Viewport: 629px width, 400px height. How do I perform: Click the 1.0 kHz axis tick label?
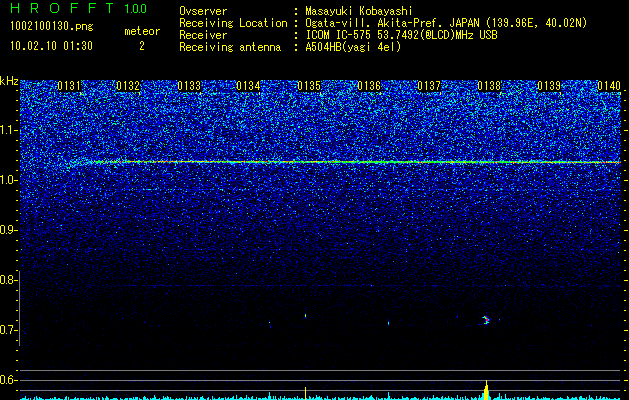[x=8, y=180]
